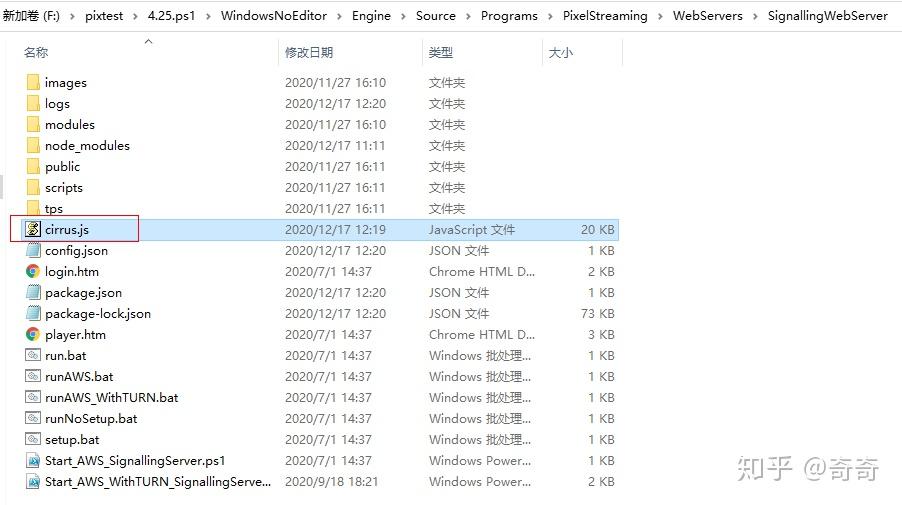
Task: Select the file name Start_AWS_SignallingServer.ps1
Action: point(135,461)
